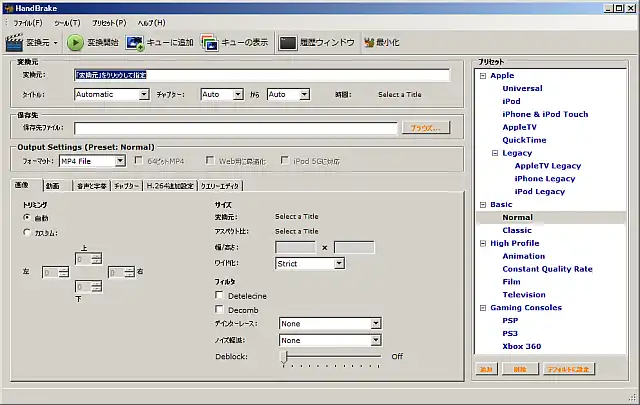Click the Set Default preset button
The width and height of the screenshot is (640, 405).
tap(569, 369)
